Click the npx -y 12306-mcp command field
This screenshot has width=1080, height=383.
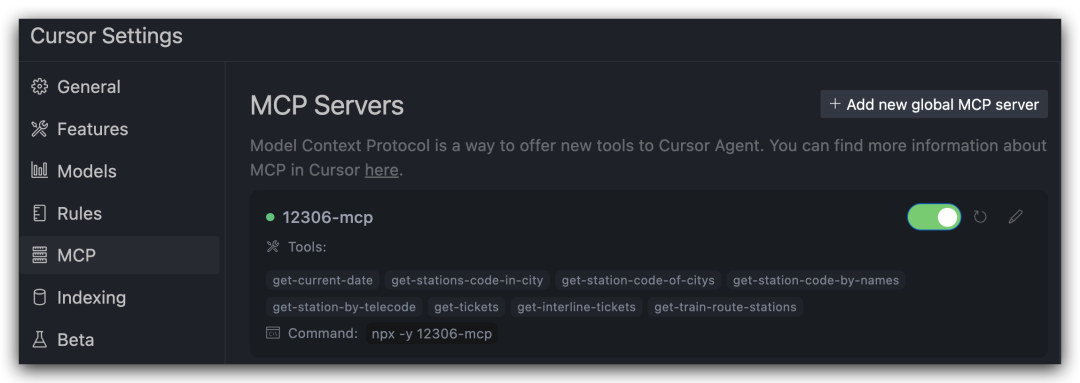click(x=432, y=334)
